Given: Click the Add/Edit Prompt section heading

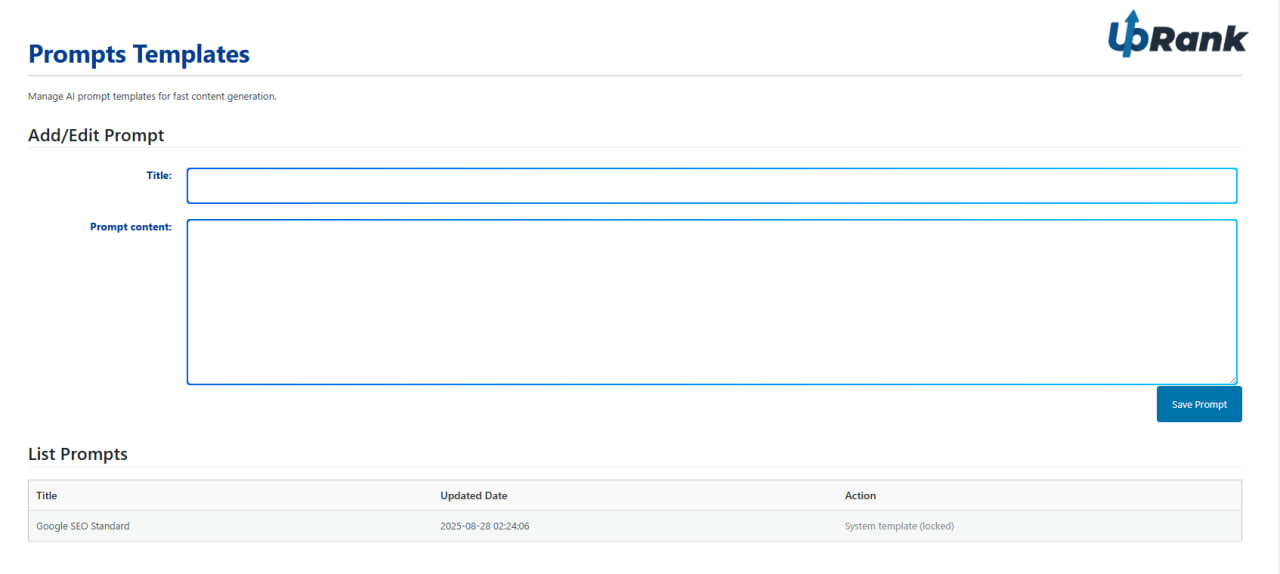Looking at the screenshot, I should pyautogui.click(x=96, y=135).
